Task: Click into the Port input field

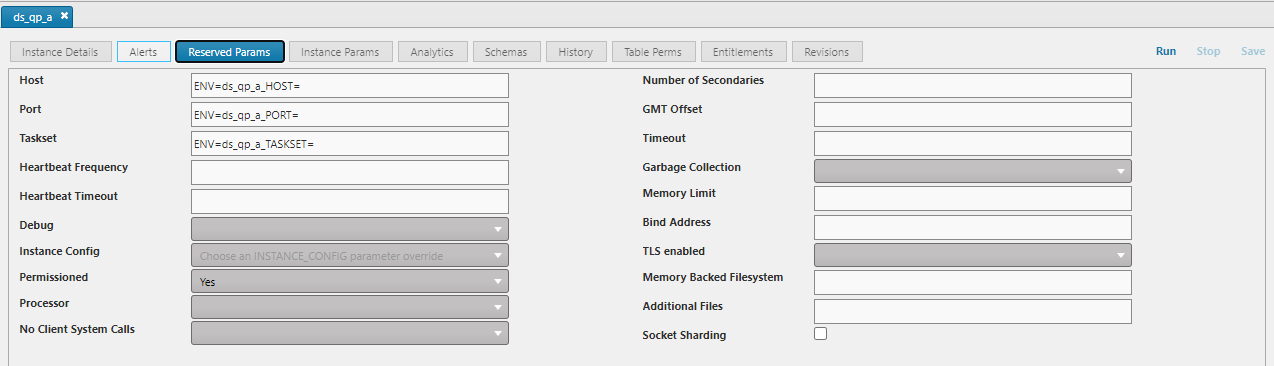Action: (350, 114)
